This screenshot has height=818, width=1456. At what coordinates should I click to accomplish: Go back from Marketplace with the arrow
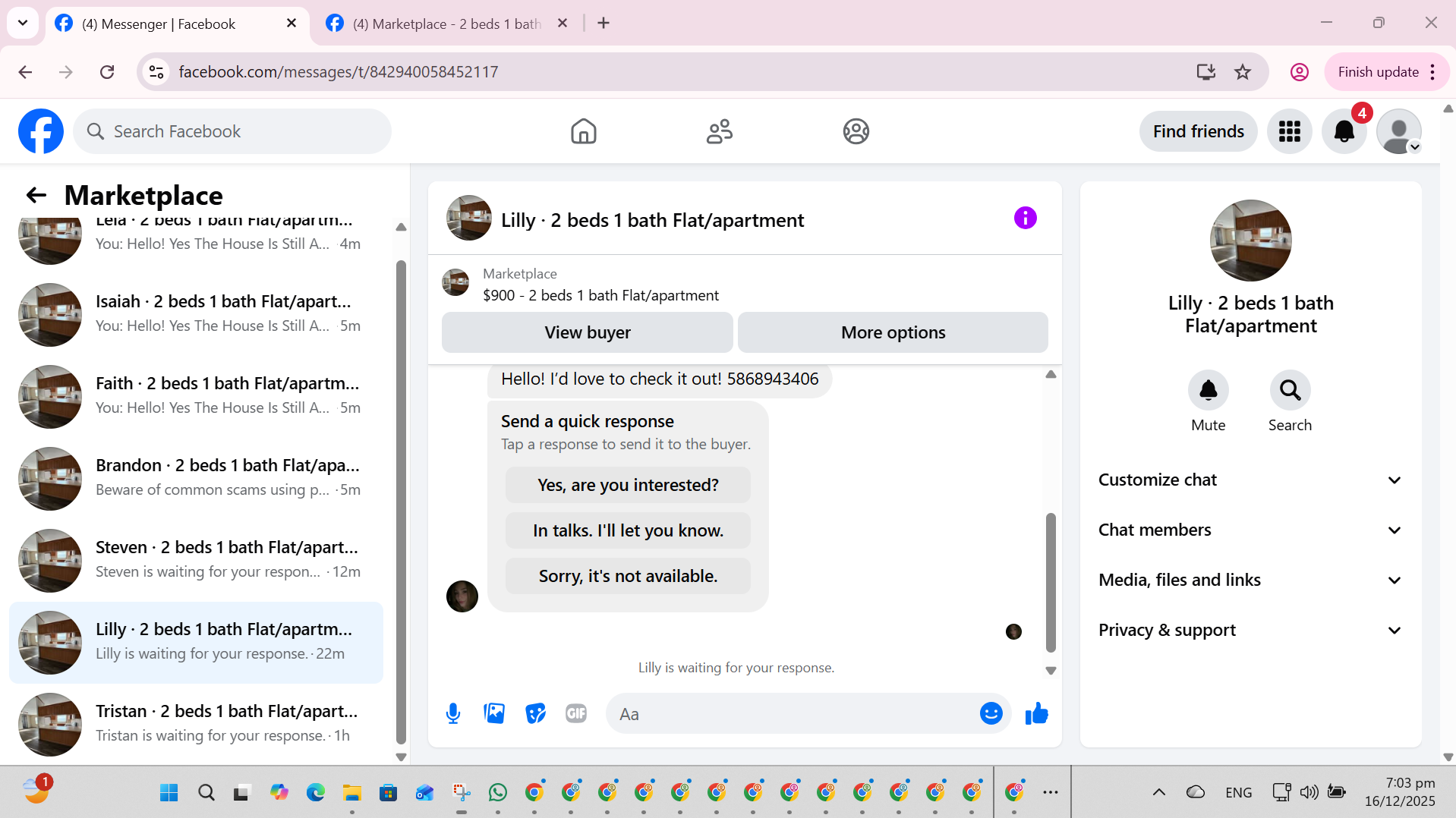click(x=36, y=195)
